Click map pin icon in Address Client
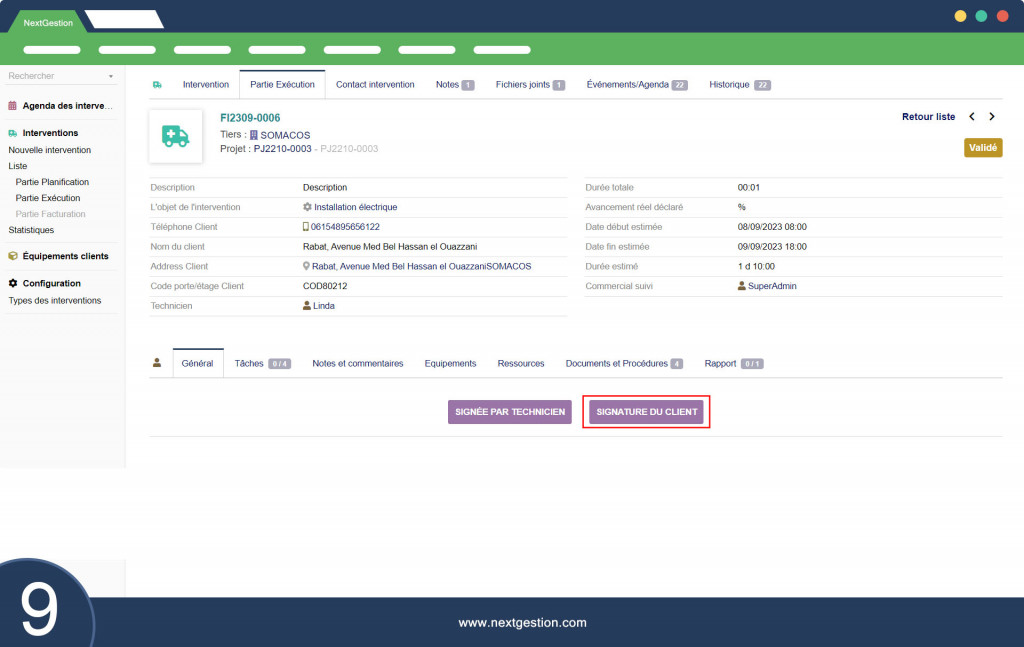The image size is (1024, 647). click(x=306, y=266)
